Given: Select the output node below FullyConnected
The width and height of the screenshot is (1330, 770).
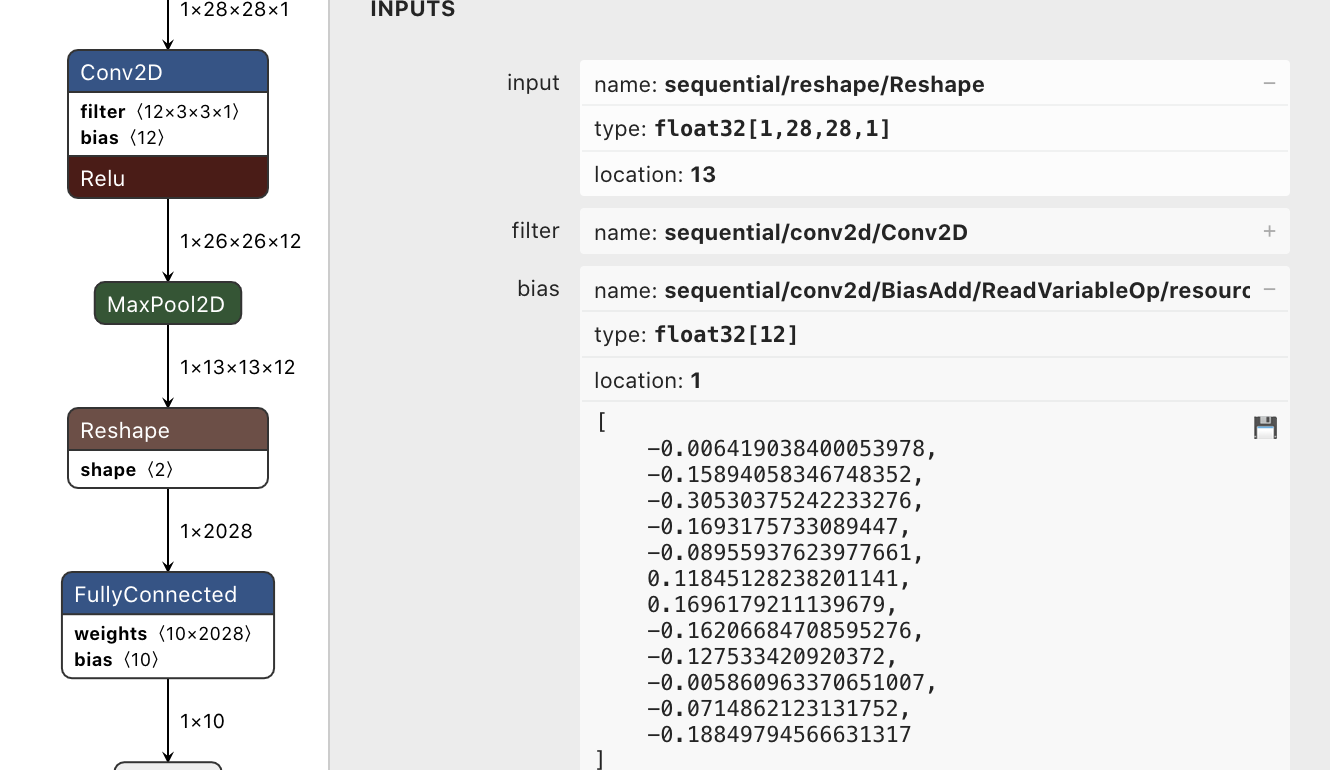Looking at the screenshot, I should point(167,765).
